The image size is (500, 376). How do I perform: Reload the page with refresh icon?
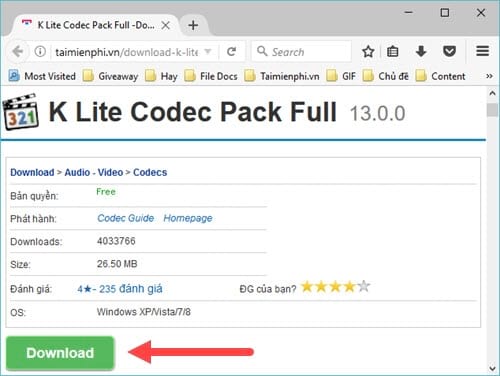click(231, 52)
